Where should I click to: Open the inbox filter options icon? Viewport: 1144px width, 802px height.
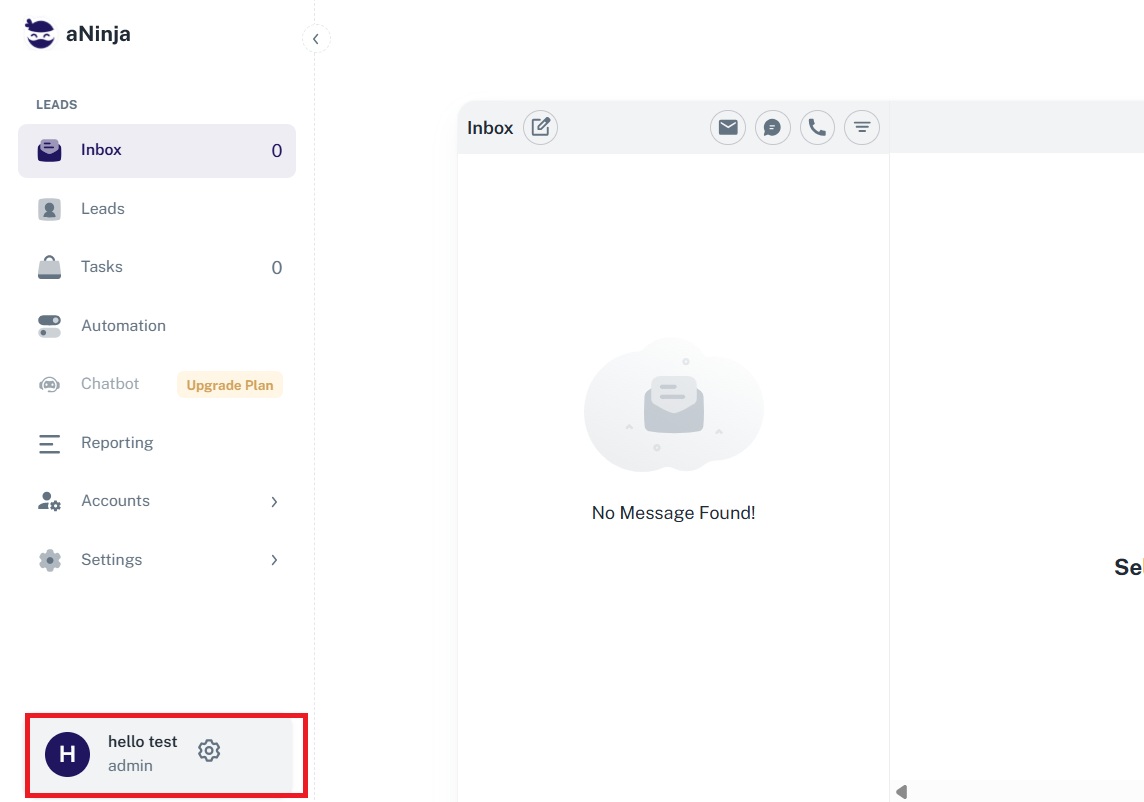click(861, 127)
